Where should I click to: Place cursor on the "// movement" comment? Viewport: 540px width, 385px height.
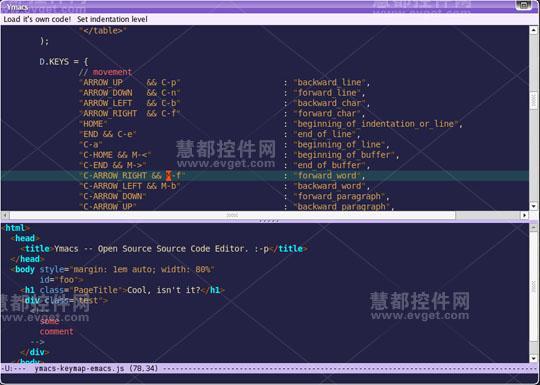click(105, 72)
